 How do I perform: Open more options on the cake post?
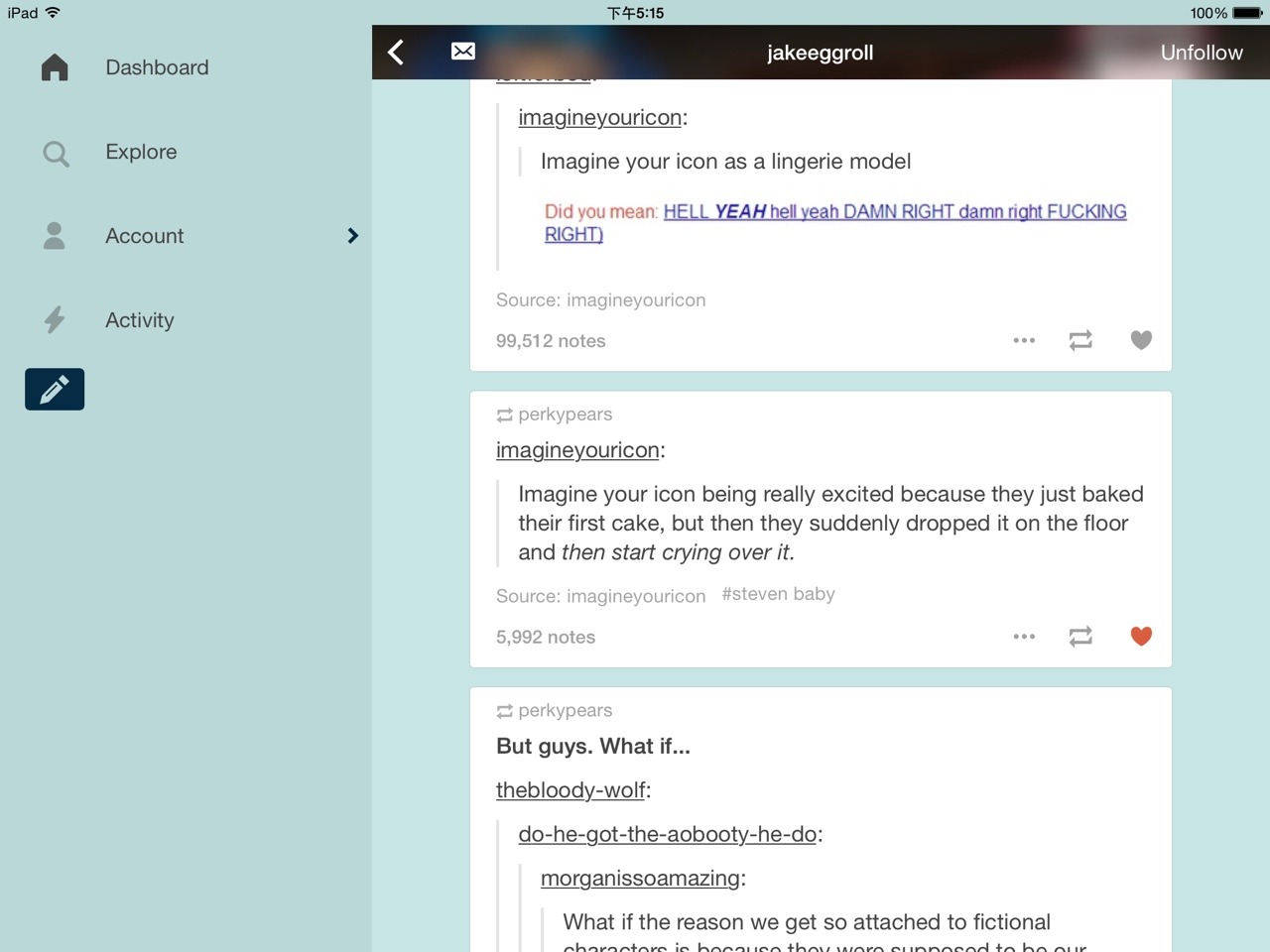(x=1024, y=637)
